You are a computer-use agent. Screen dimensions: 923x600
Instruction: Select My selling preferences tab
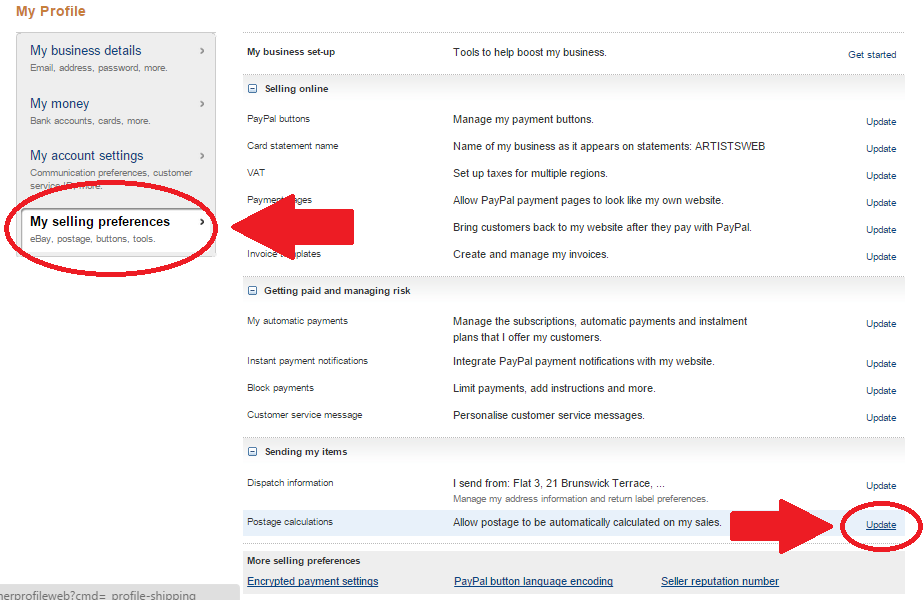click(116, 229)
